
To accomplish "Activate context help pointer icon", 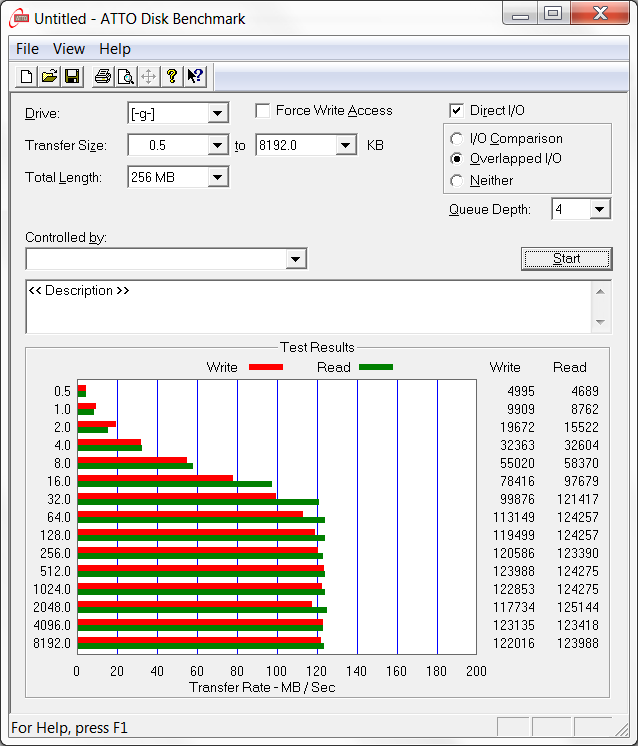I will click(195, 77).
